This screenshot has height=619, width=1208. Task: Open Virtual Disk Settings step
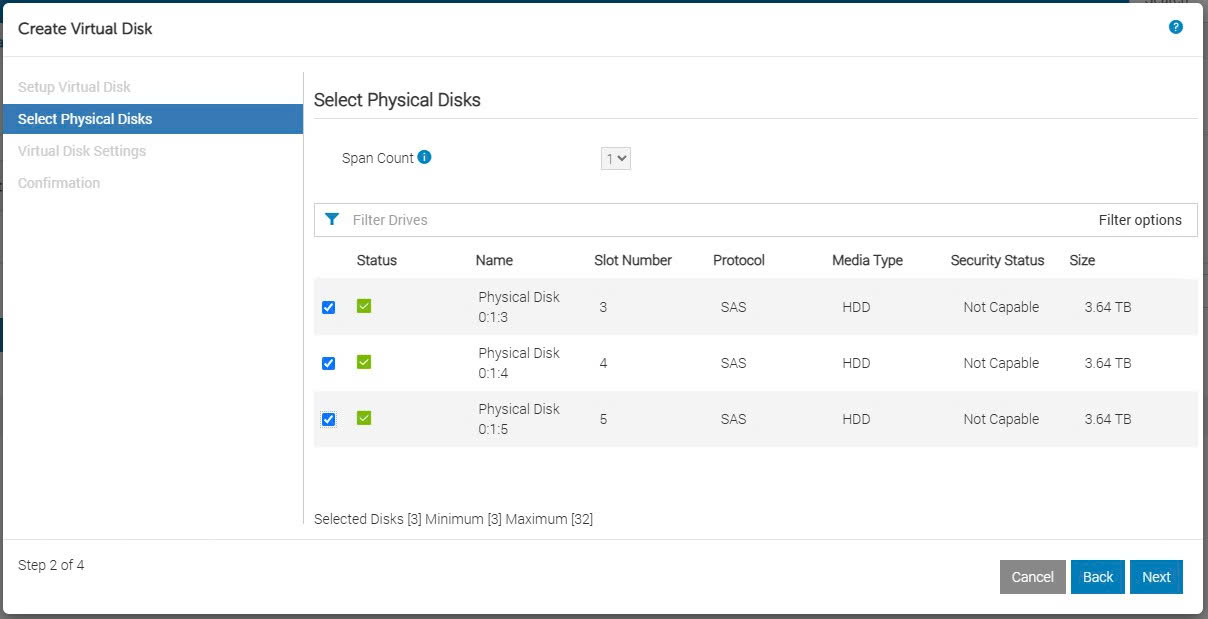point(82,151)
